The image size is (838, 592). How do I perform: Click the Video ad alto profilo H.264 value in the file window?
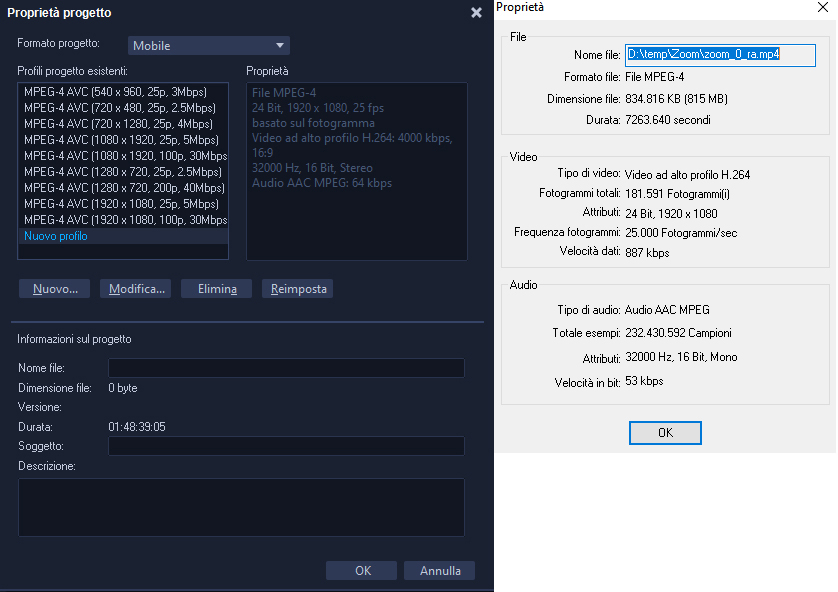[687, 175]
